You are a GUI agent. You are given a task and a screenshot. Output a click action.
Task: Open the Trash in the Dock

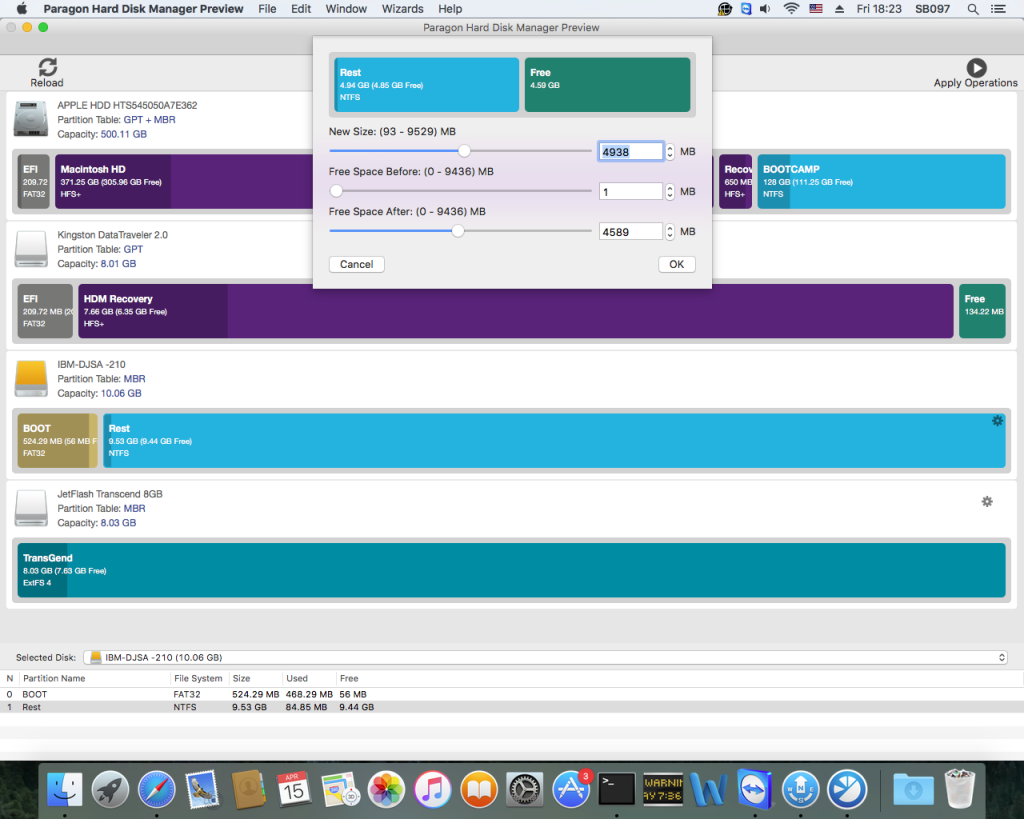(x=959, y=789)
